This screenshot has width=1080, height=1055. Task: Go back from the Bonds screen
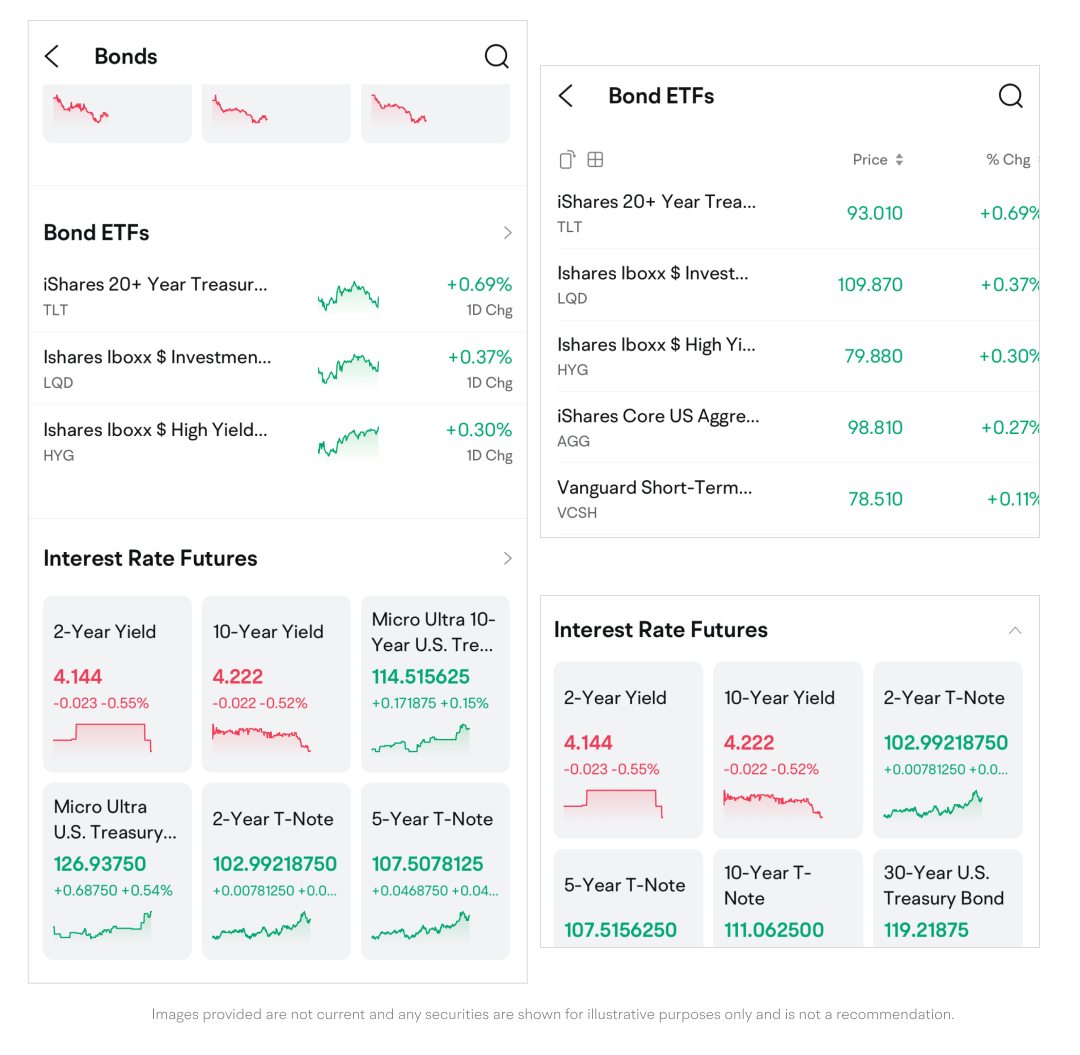point(52,57)
